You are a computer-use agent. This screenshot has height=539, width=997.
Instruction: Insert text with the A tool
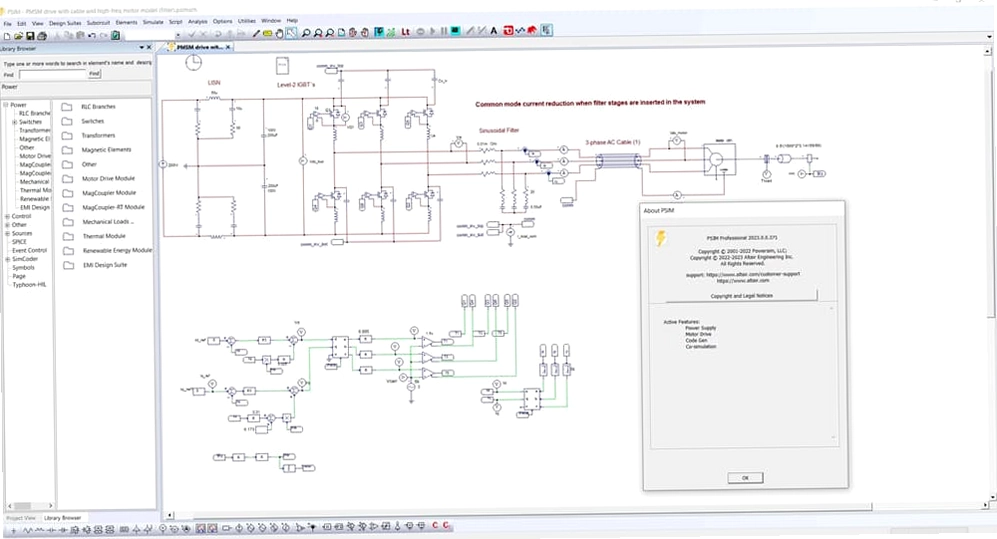click(x=493, y=31)
